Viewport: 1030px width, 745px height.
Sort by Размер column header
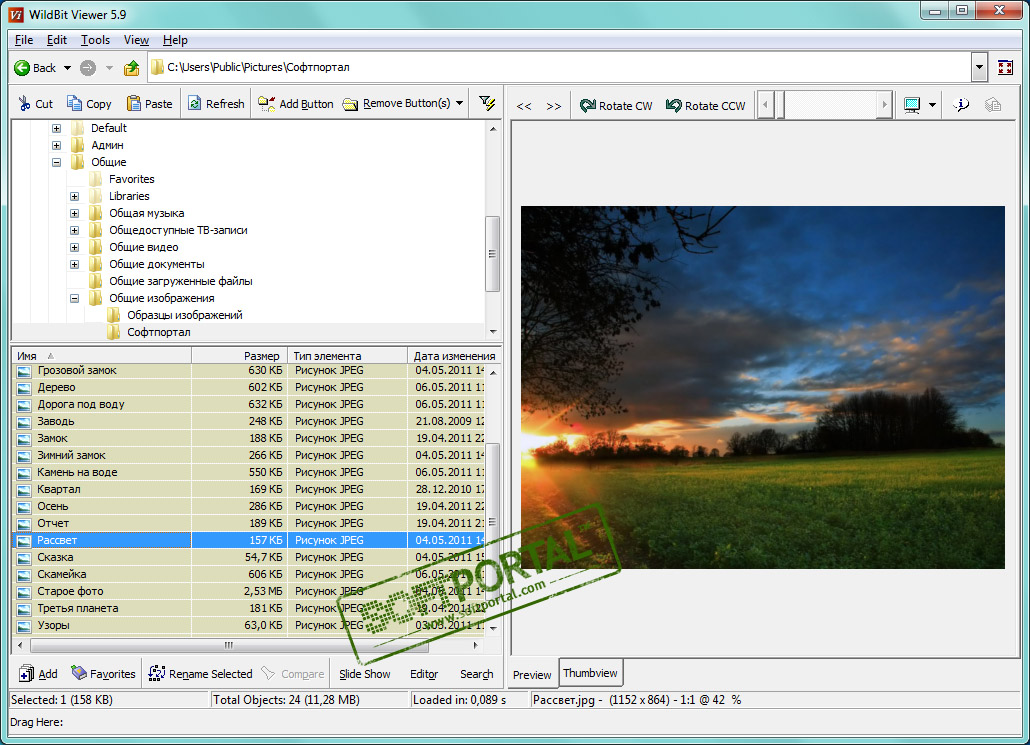pos(239,355)
